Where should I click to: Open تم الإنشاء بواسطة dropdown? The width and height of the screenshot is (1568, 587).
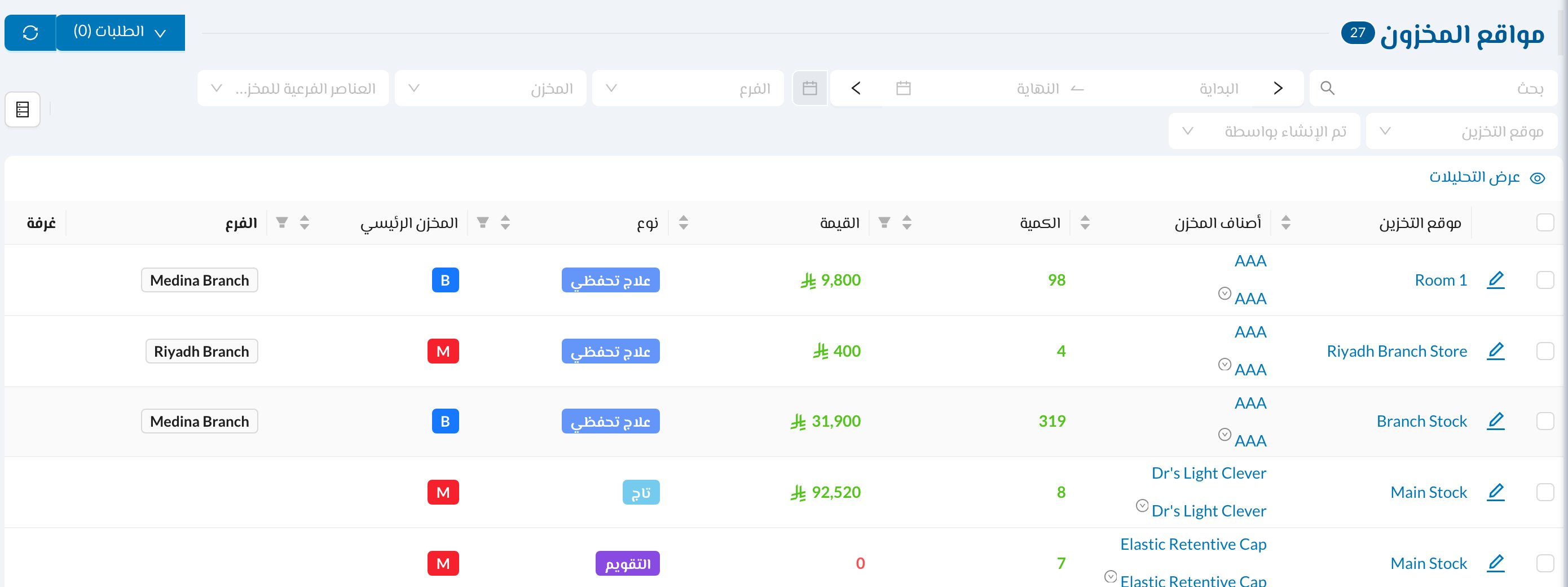tap(1264, 131)
